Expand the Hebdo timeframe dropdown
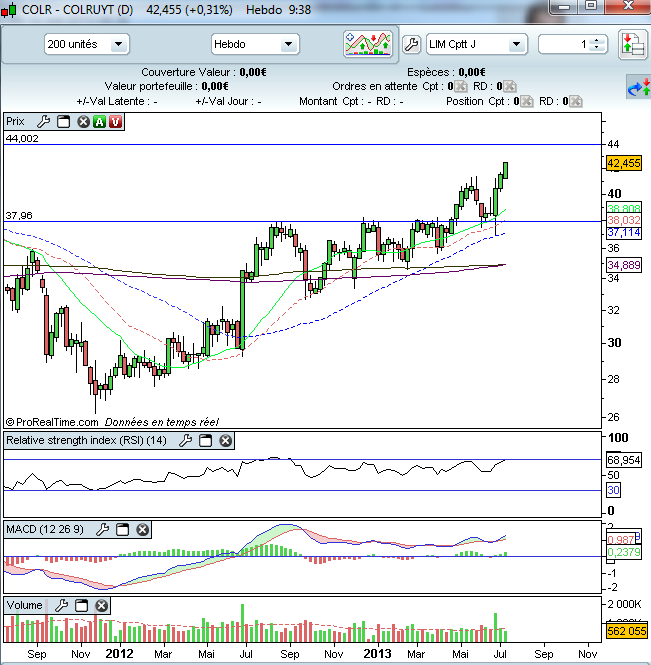 (288, 44)
